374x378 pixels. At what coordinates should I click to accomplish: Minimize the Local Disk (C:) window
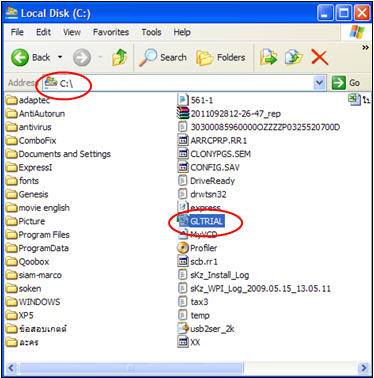tap(325, 14)
